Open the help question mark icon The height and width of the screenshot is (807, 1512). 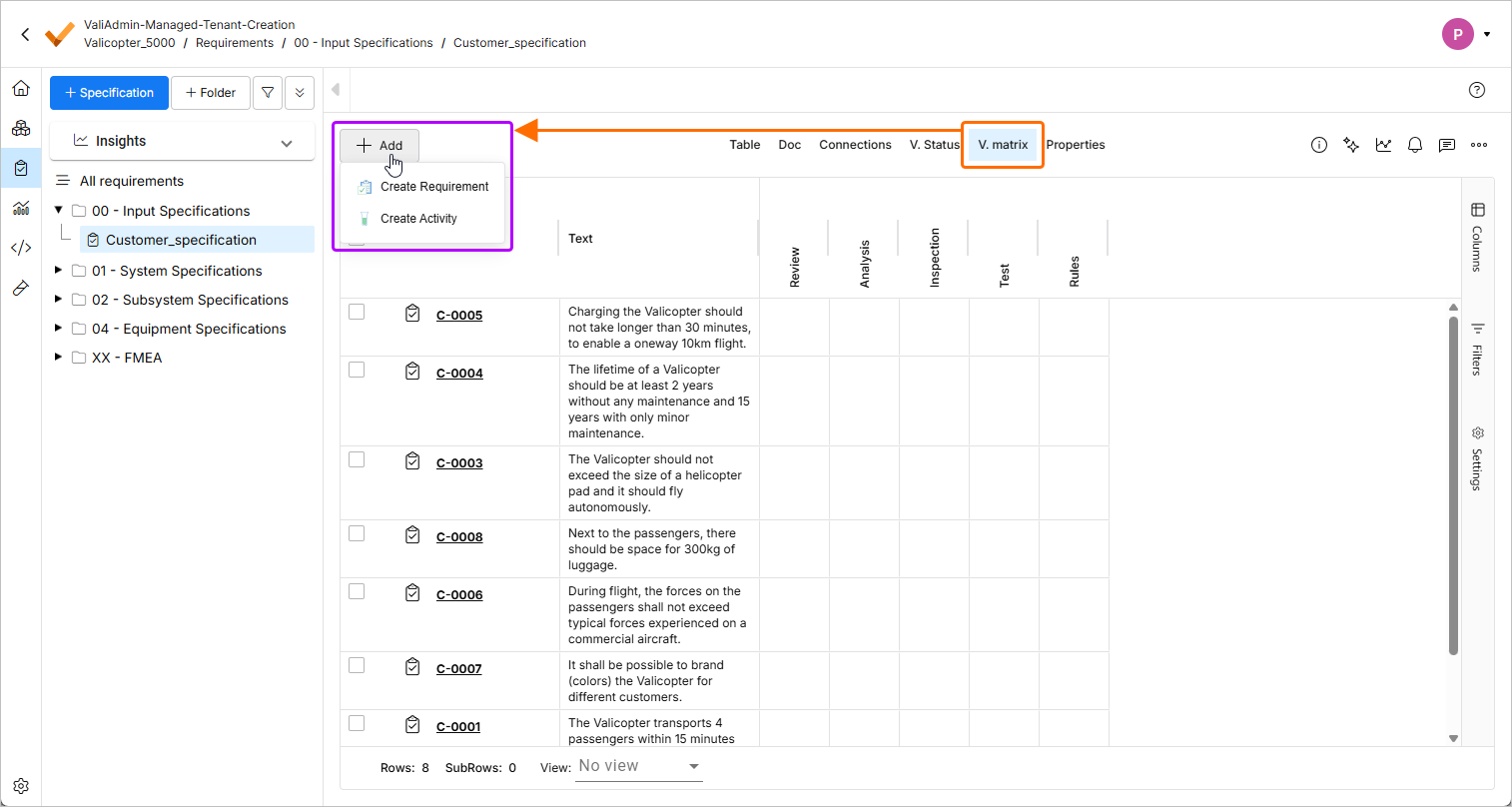click(x=1477, y=90)
